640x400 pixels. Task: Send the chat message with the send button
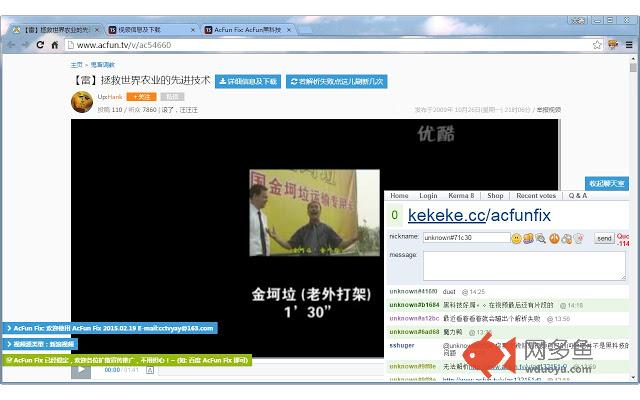(x=604, y=238)
